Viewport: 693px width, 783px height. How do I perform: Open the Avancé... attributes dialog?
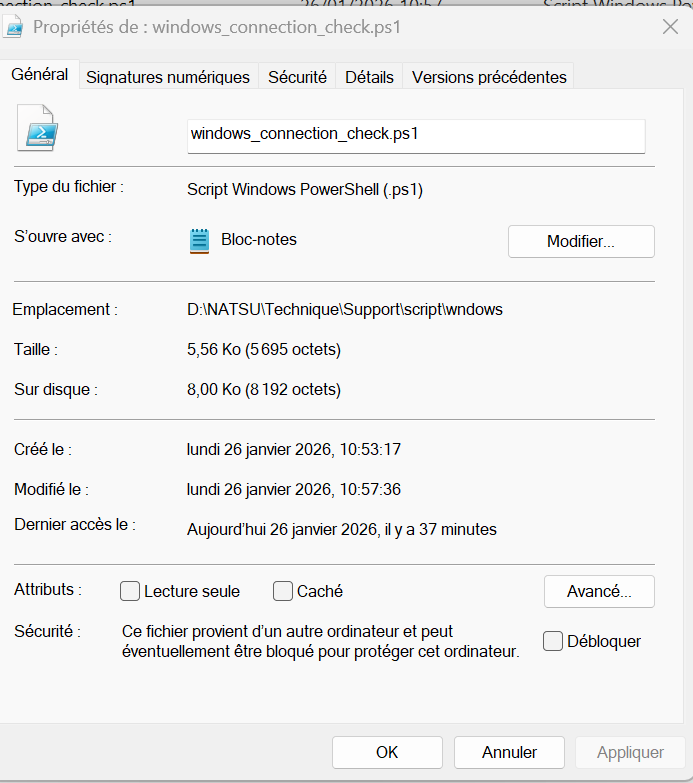tap(599, 591)
